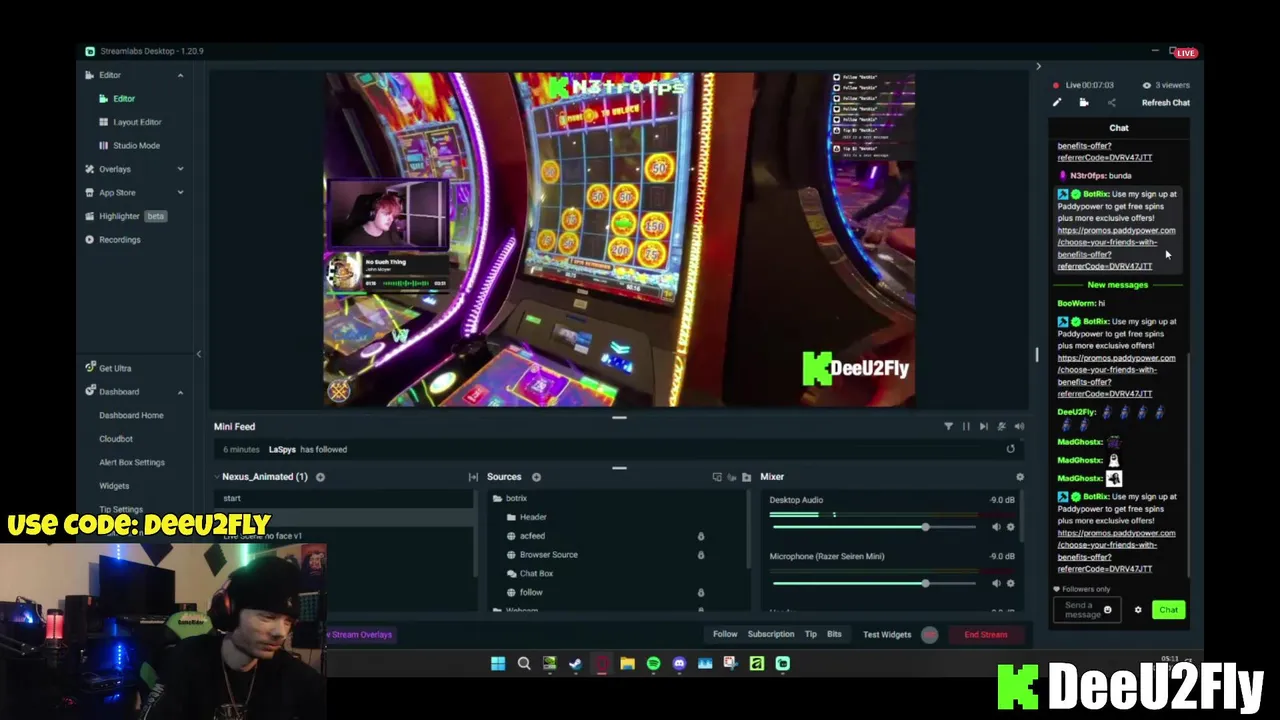The height and width of the screenshot is (720, 1280).
Task: Open Dashboard Home
Action: click(x=131, y=415)
